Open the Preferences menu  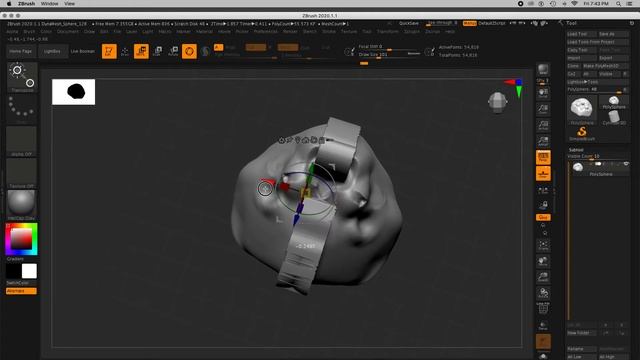pyautogui.click(x=265, y=31)
